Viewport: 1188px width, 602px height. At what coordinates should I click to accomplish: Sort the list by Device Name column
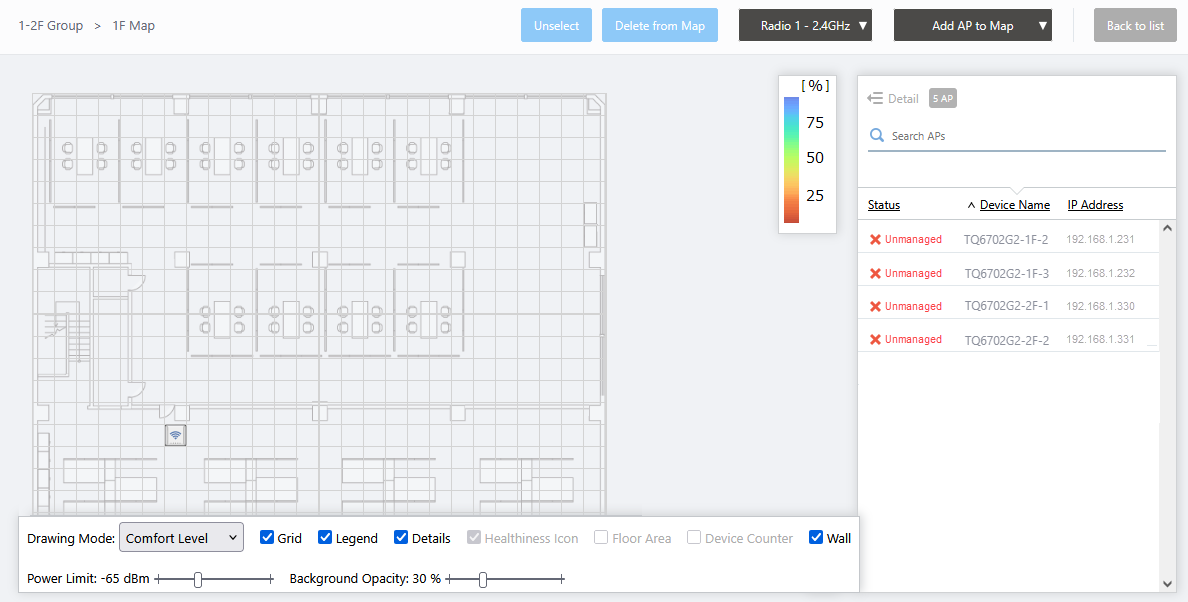[x=1014, y=205]
